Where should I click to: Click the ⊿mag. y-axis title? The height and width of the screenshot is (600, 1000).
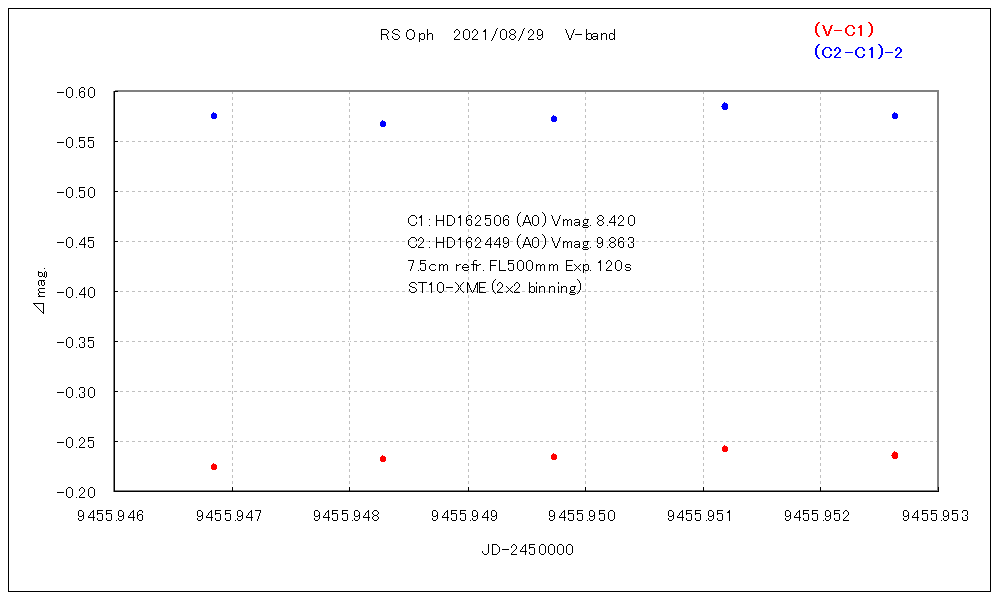(41, 291)
